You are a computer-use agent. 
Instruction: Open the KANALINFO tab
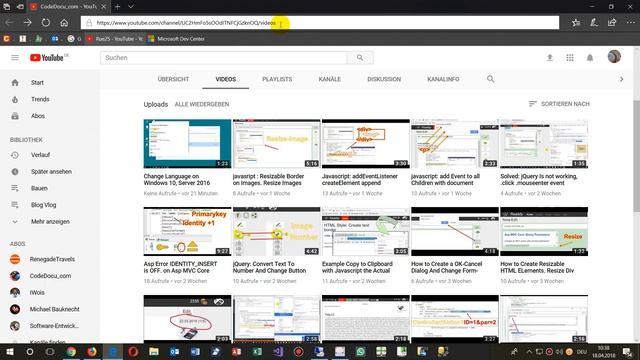point(443,79)
